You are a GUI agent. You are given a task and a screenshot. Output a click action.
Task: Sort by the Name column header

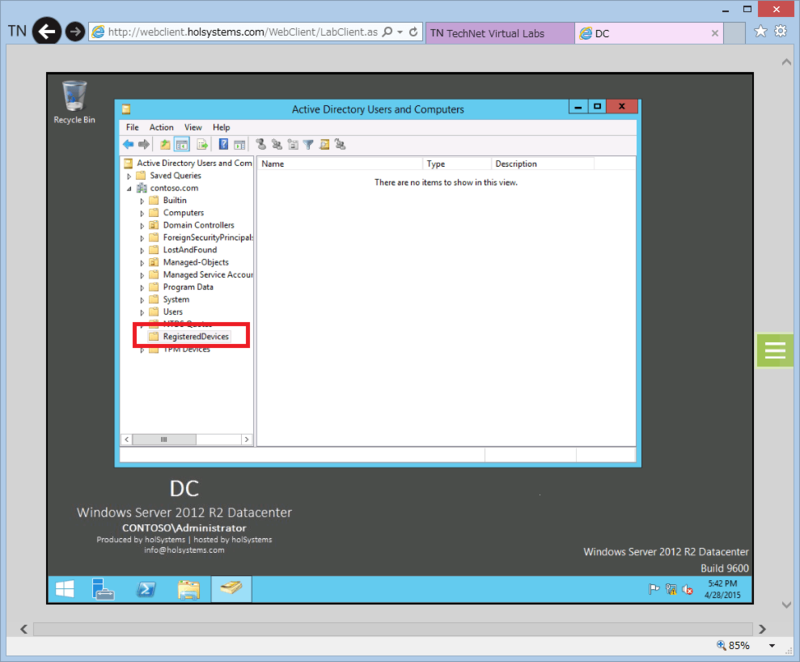340,164
